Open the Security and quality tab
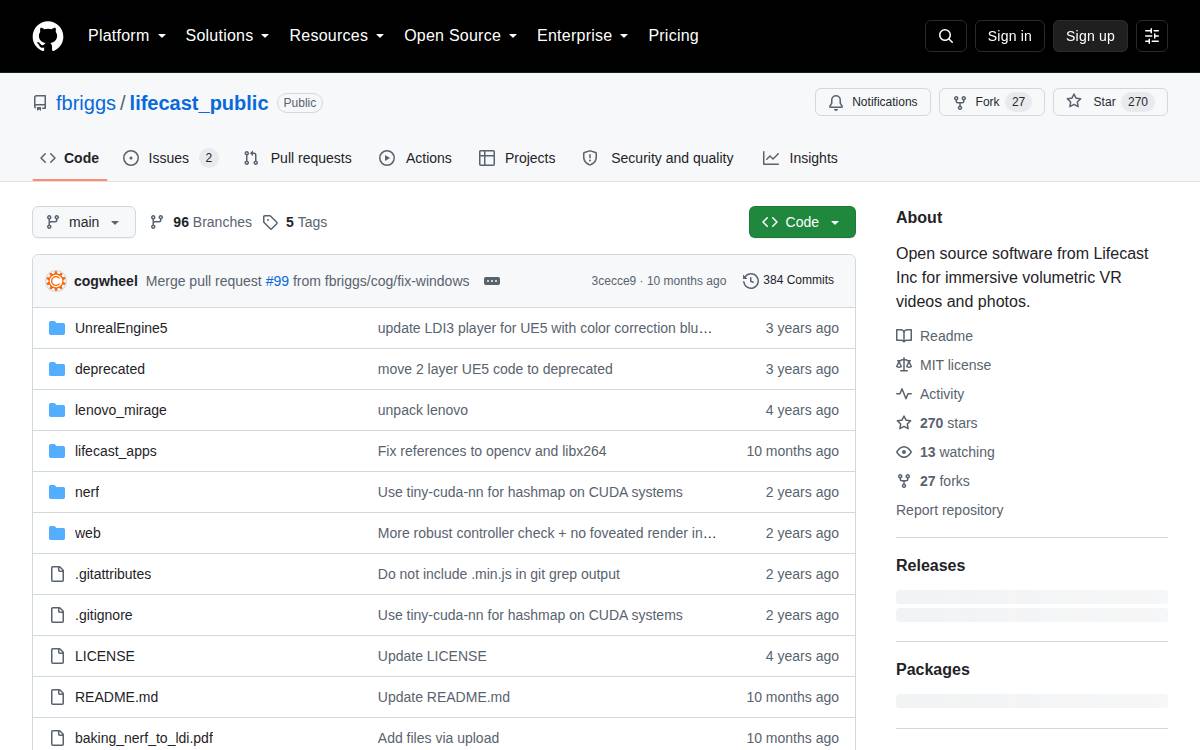 pyautogui.click(x=658, y=158)
